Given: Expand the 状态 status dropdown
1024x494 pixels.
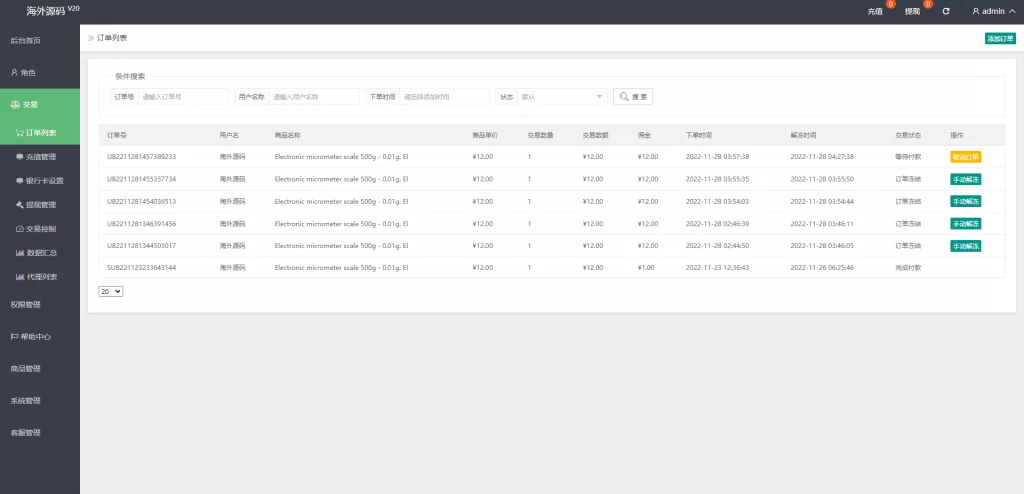Looking at the screenshot, I should click(562, 97).
